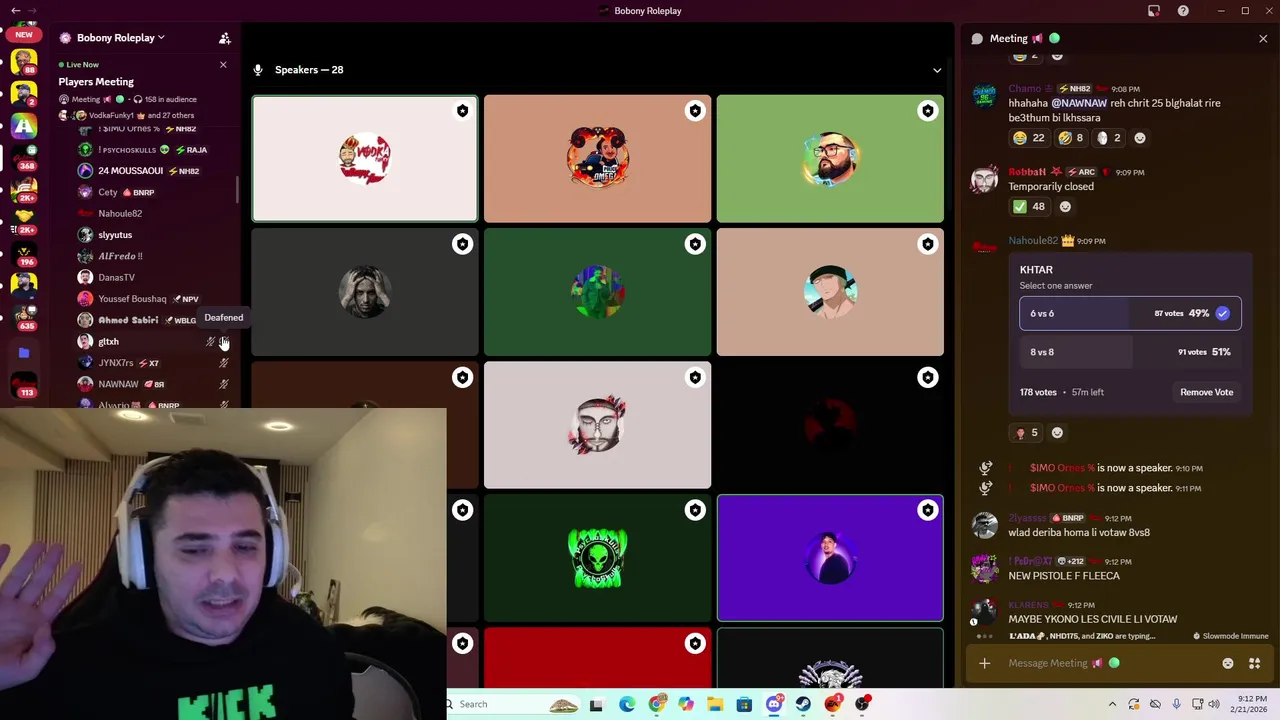Viewport: 1280px width, 720px height.
Task: Open the server with the 635 badge
Action: tap(24, 316)
